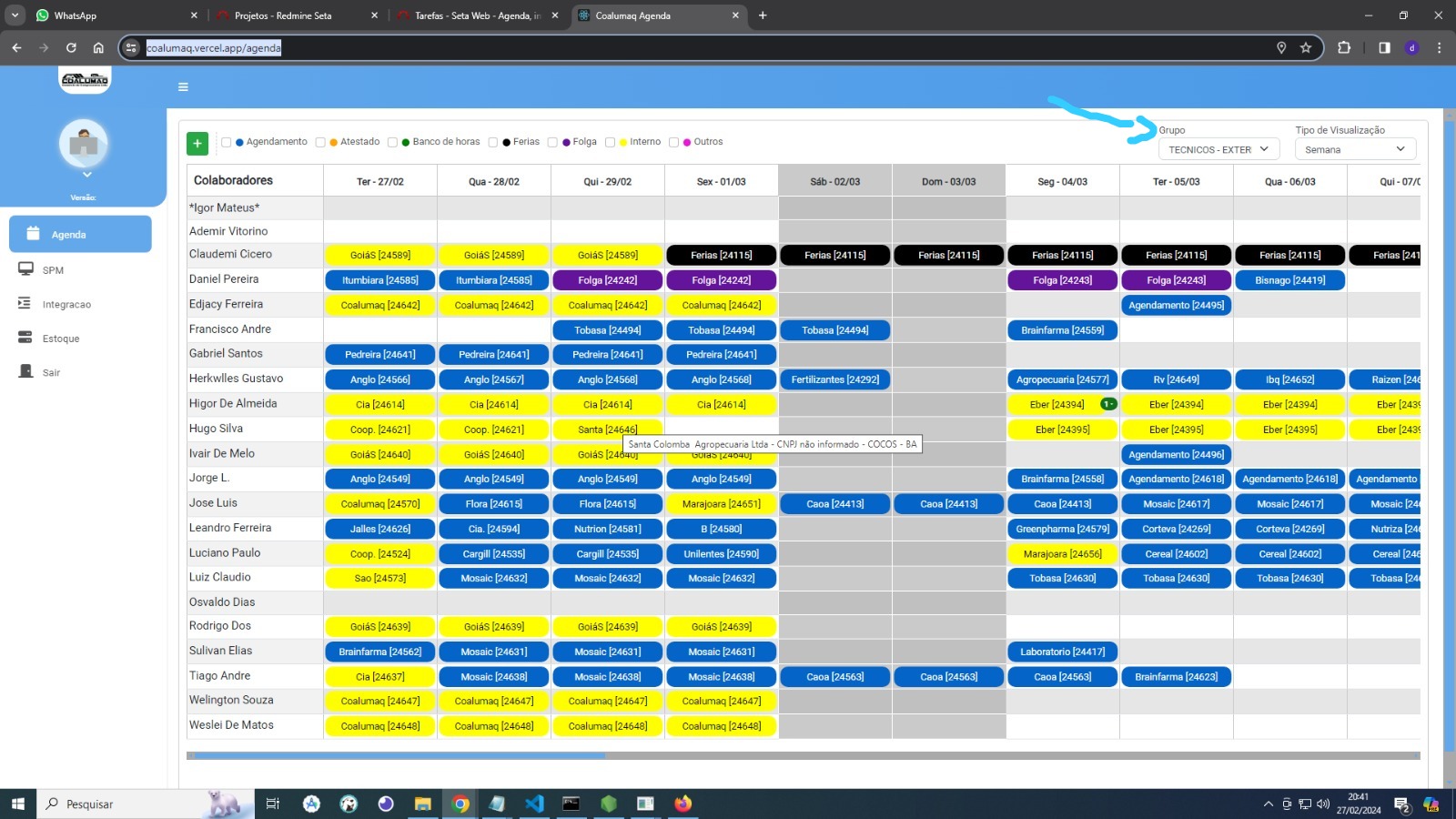1456x819 pixels.
Task: Open the Integracao list icon
Action: pos(25,304)
